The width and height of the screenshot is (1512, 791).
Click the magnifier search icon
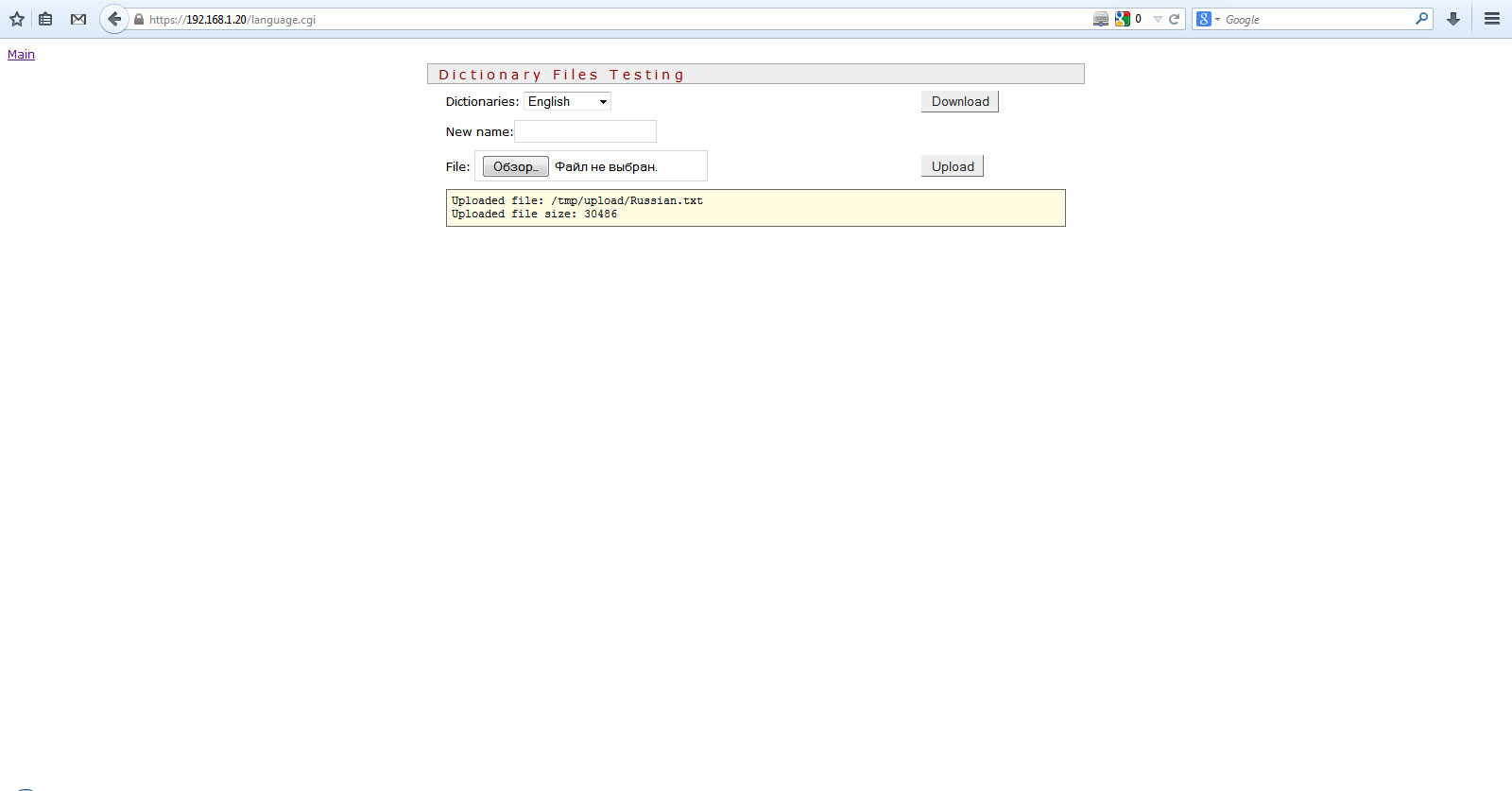[1421, 19]
